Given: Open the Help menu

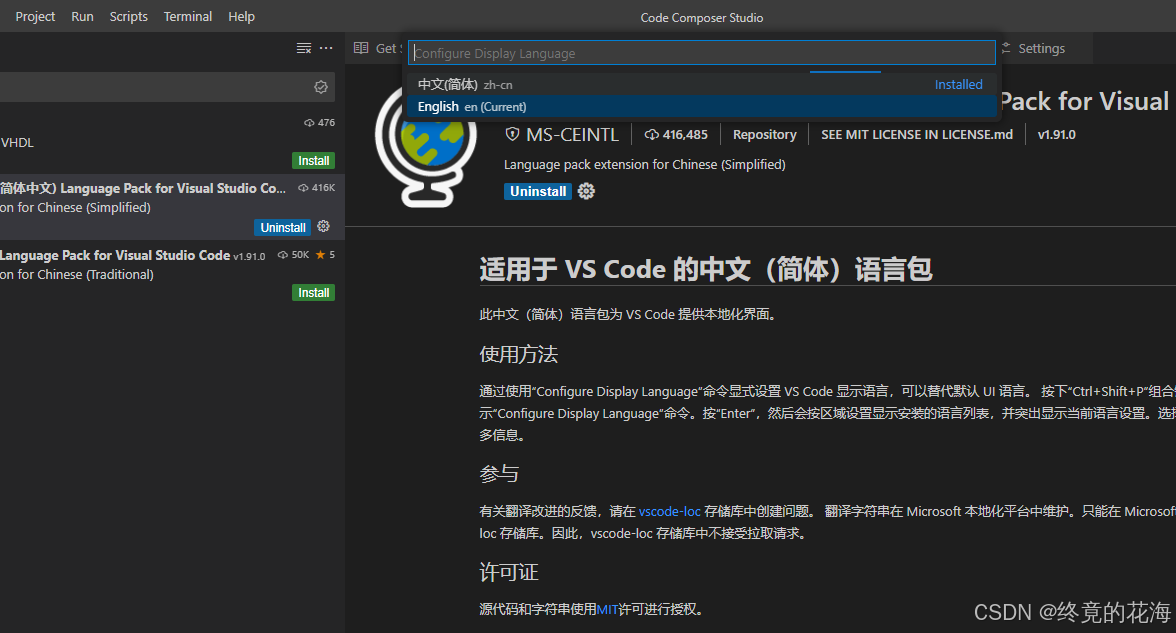Looking at the screenshot, I should pos(242,16).
